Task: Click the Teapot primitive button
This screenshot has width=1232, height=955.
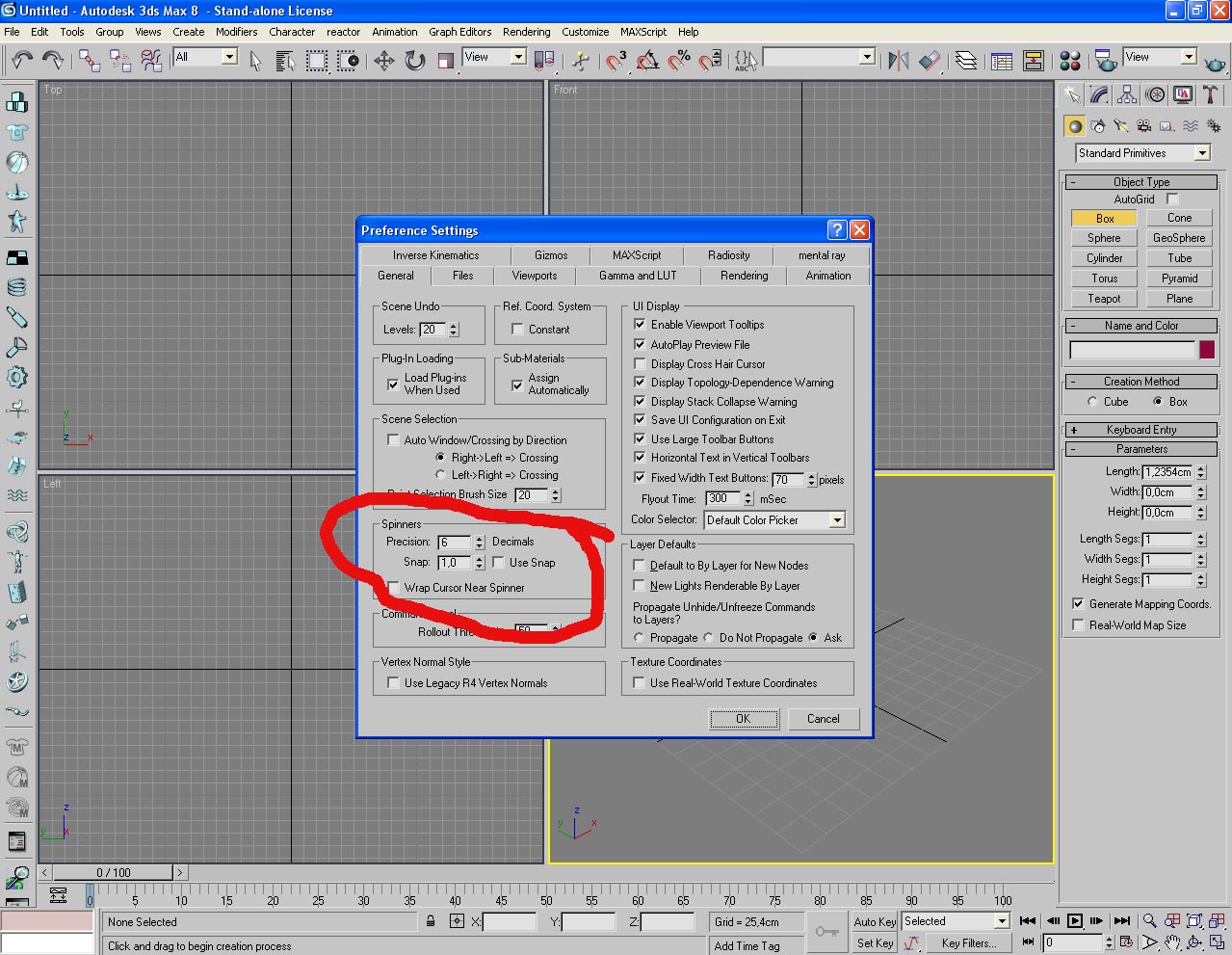Action: click(x=1104, y=299)
